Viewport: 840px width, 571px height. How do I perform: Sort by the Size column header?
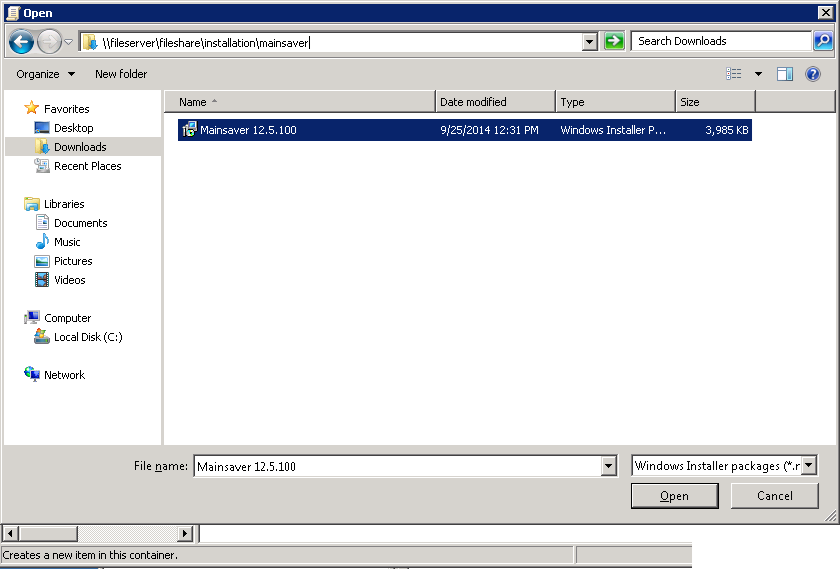[715, 102]
